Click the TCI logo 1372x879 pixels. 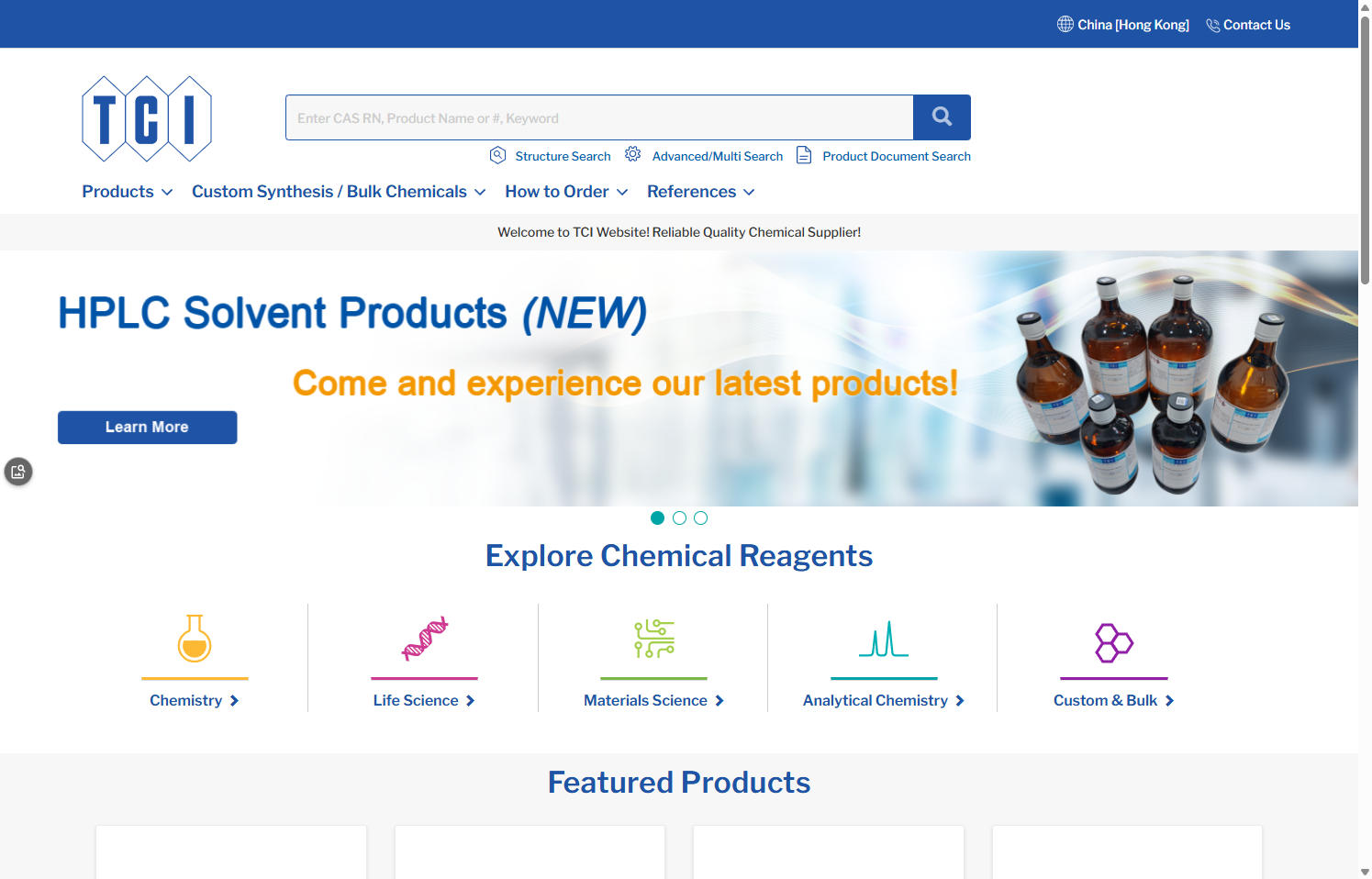[x=147, y=118]
